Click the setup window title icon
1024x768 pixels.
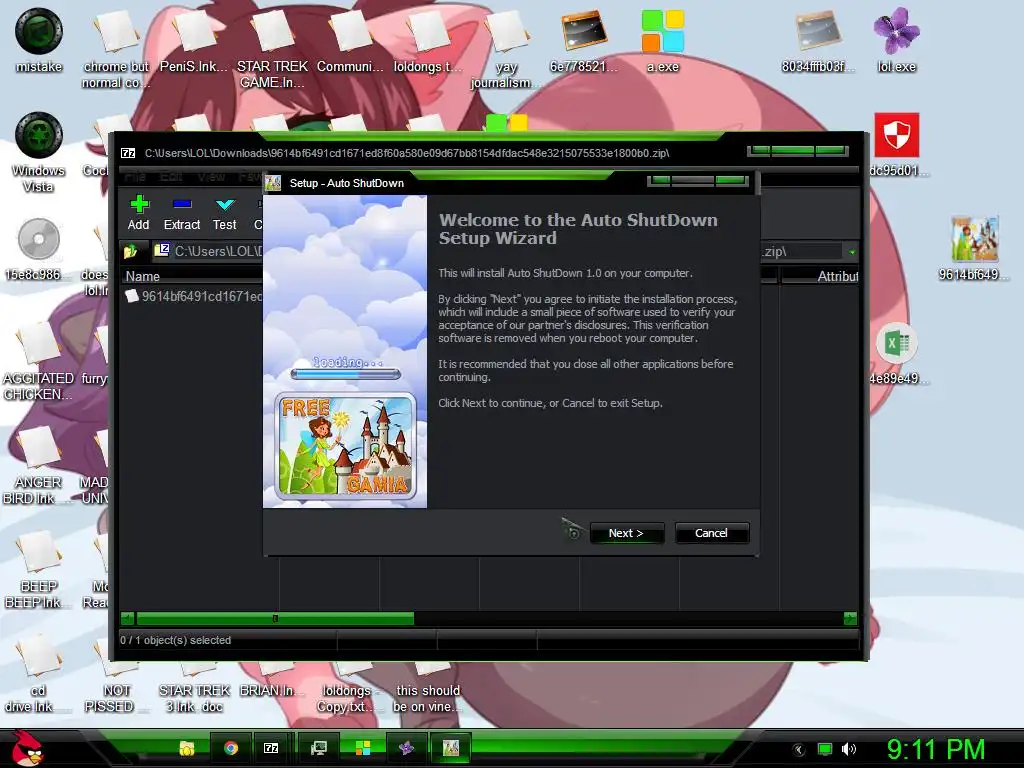tap(273, 183)
